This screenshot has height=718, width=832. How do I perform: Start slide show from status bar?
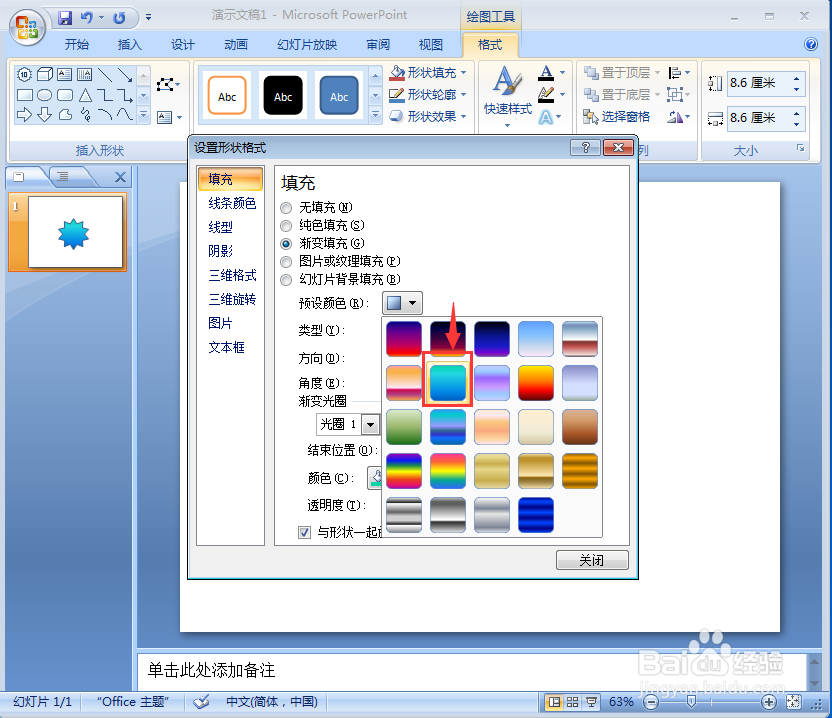[591, 702]
